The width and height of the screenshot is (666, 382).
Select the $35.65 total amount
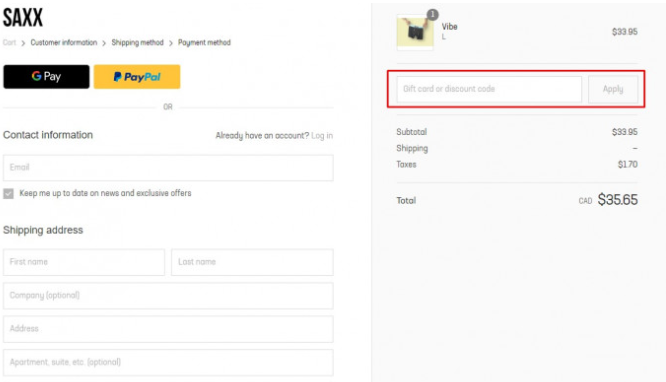(x=618, y=200)
